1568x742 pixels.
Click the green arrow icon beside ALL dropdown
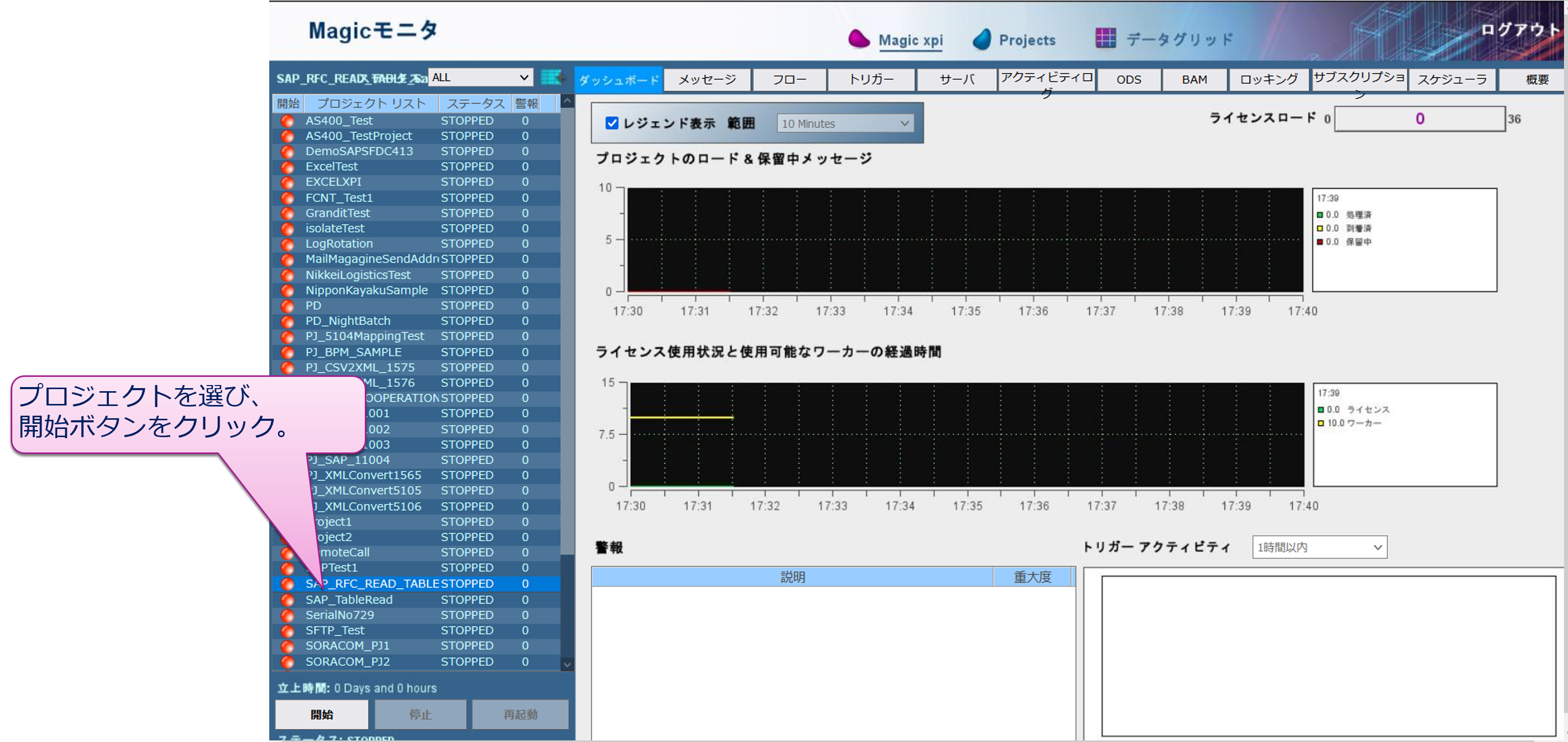pos(553,78)
